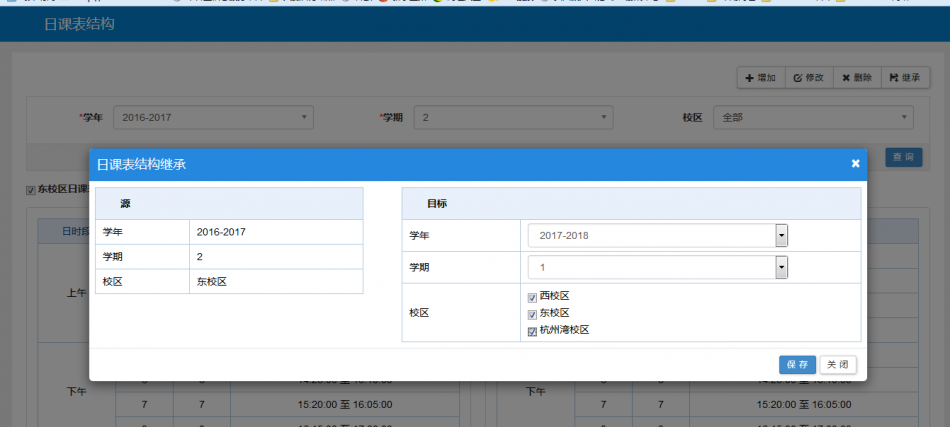Click the 增加 (add) toolbar button

pos(760,78)
